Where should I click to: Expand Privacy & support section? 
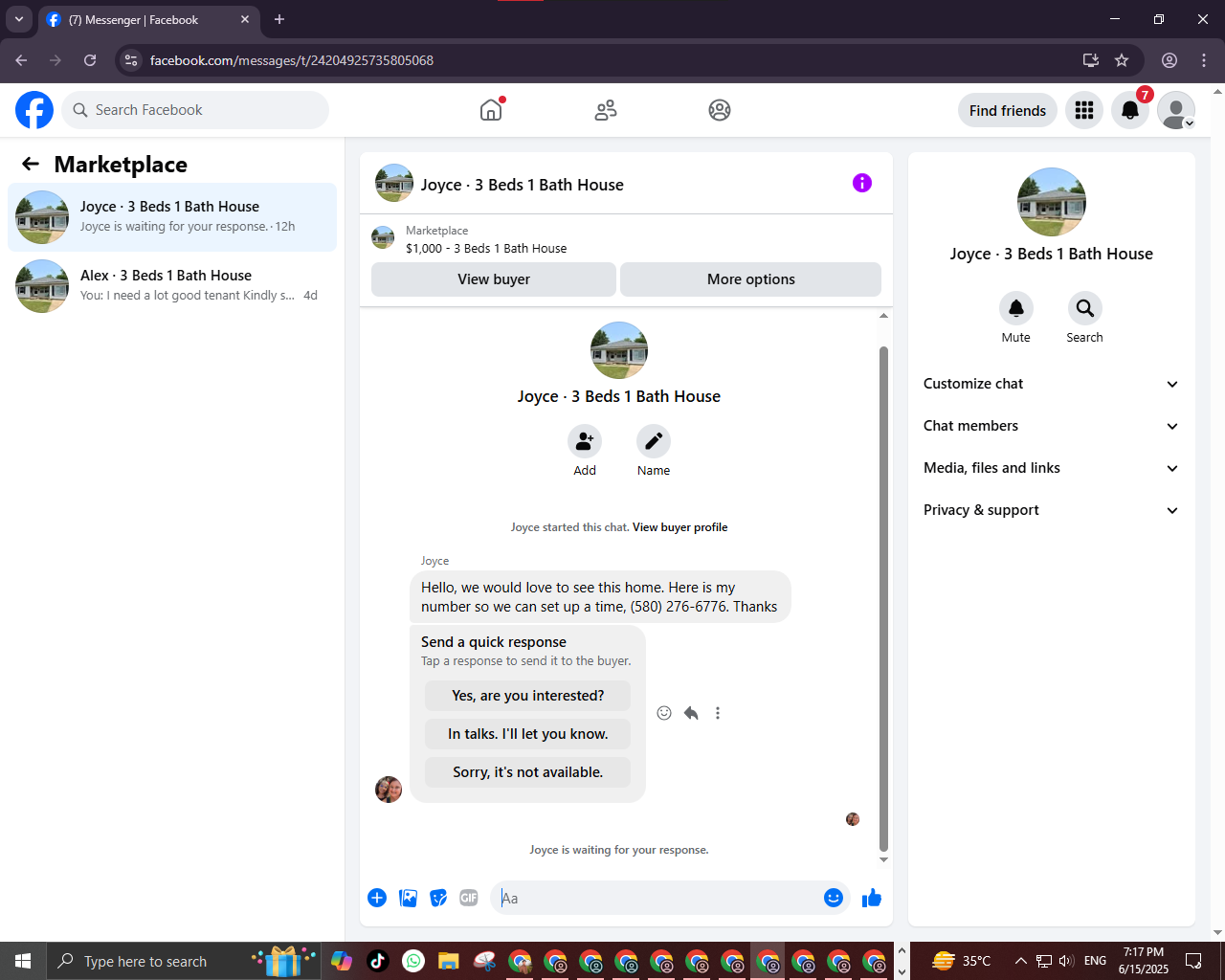pyautogui.click(x=1052, y=510)
